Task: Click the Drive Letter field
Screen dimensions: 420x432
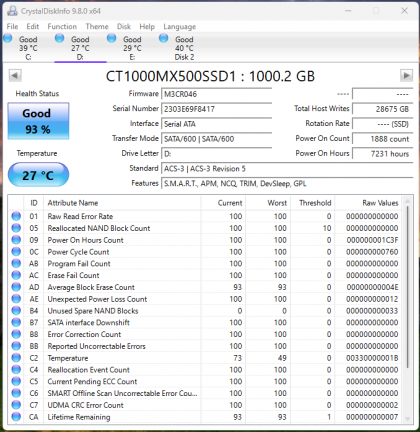Action: [217, 154]
